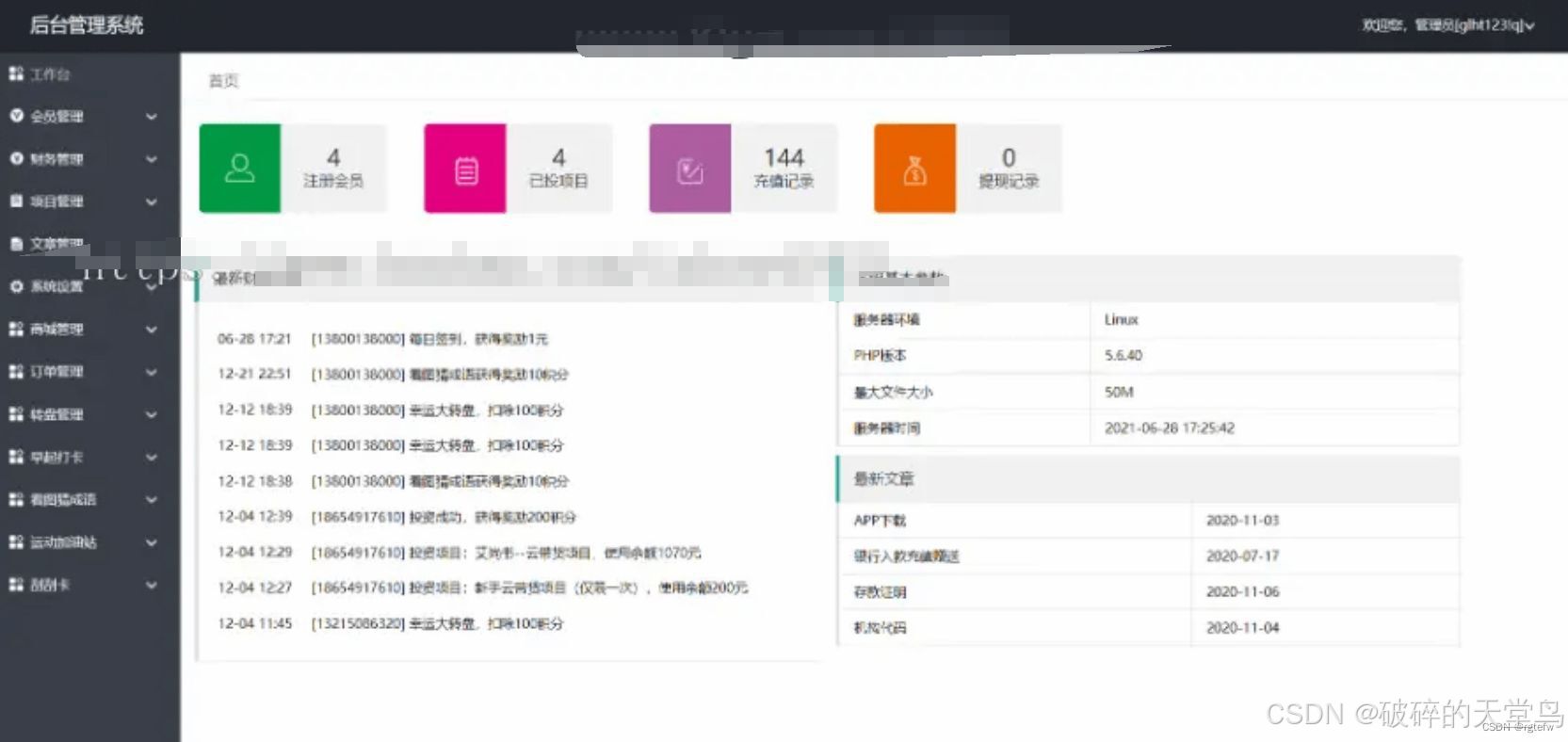Click the 12-04 12:29 投资项目 log entry
This screenshot has width=1568, height=742.
(x=460, y=553)
